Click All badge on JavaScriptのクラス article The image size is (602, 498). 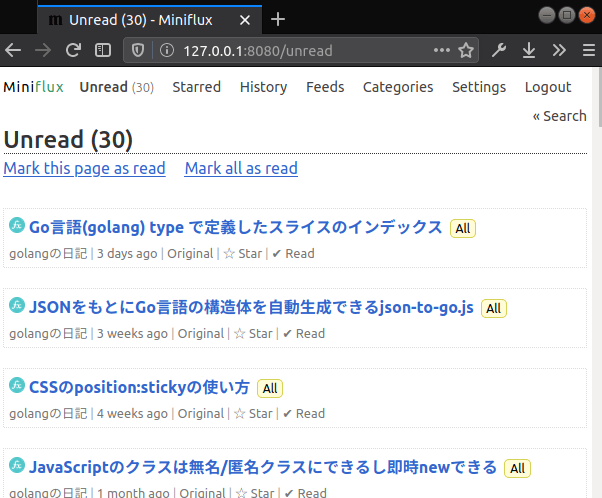coord(517,468)
